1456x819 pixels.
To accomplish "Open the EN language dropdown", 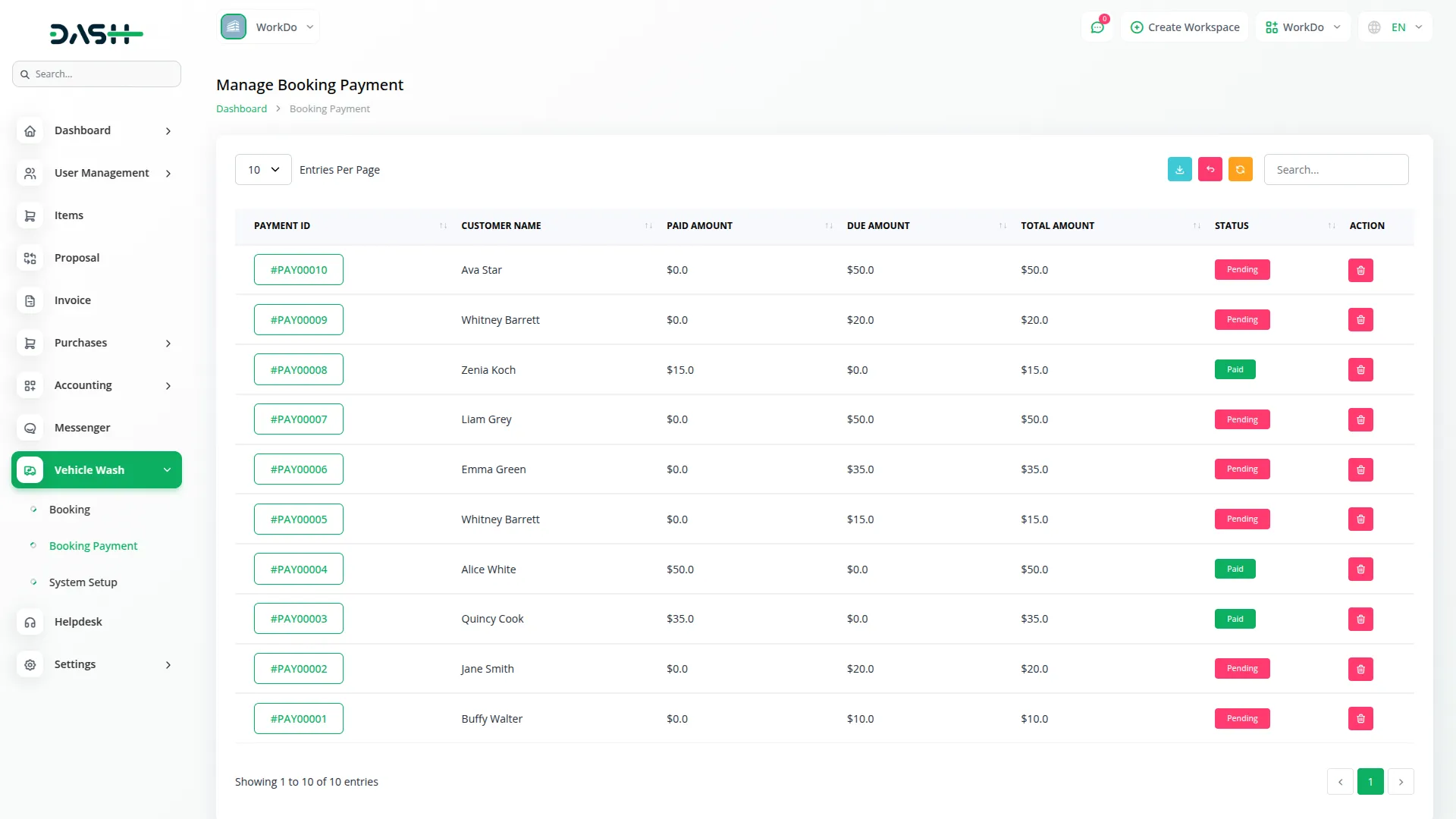I will click(1396, 27).
